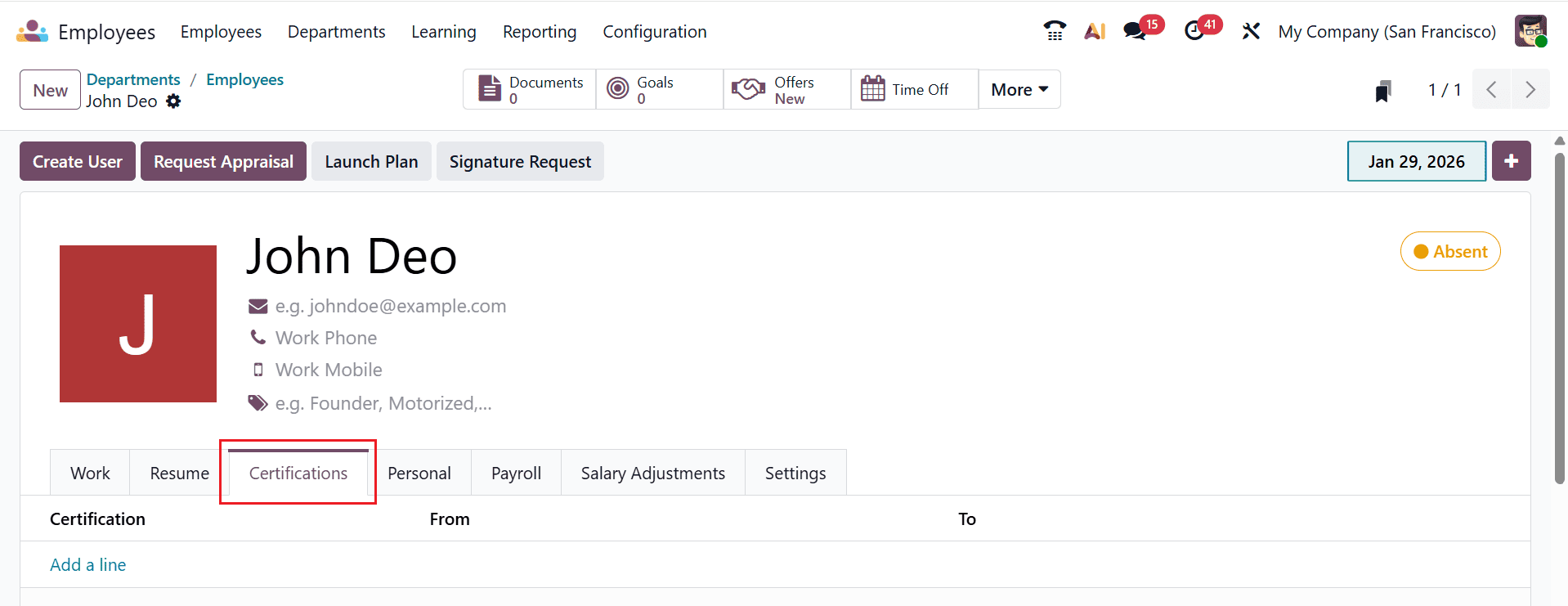Click the Jan 29, 2026 date button
The width and height of the screenshot is (1568, 606).
[1416, 161]
